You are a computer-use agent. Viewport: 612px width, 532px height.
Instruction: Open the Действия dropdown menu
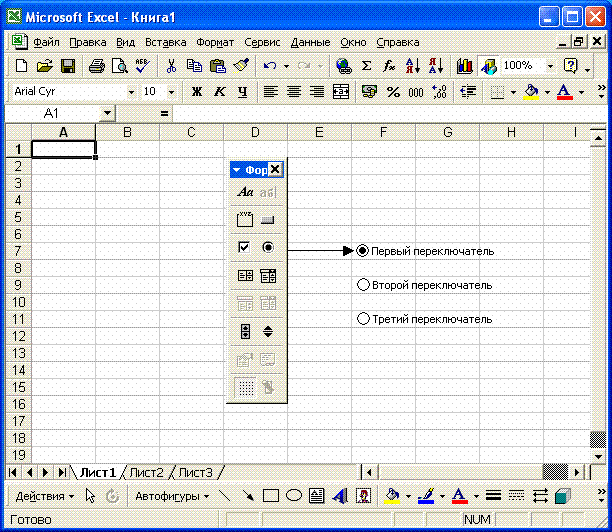pos(44,496)
